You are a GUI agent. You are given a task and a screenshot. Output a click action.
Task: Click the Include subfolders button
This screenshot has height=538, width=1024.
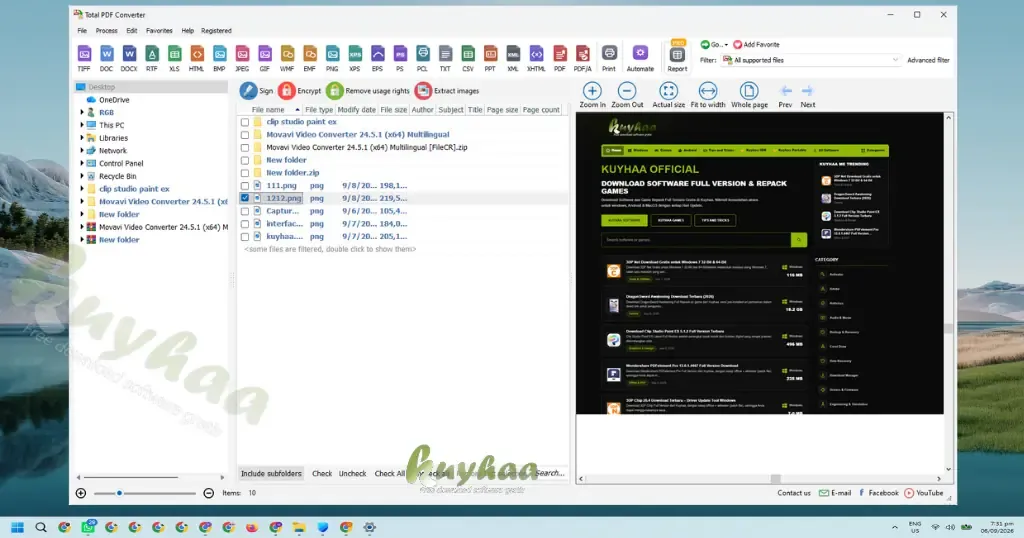tap(271, 473)
